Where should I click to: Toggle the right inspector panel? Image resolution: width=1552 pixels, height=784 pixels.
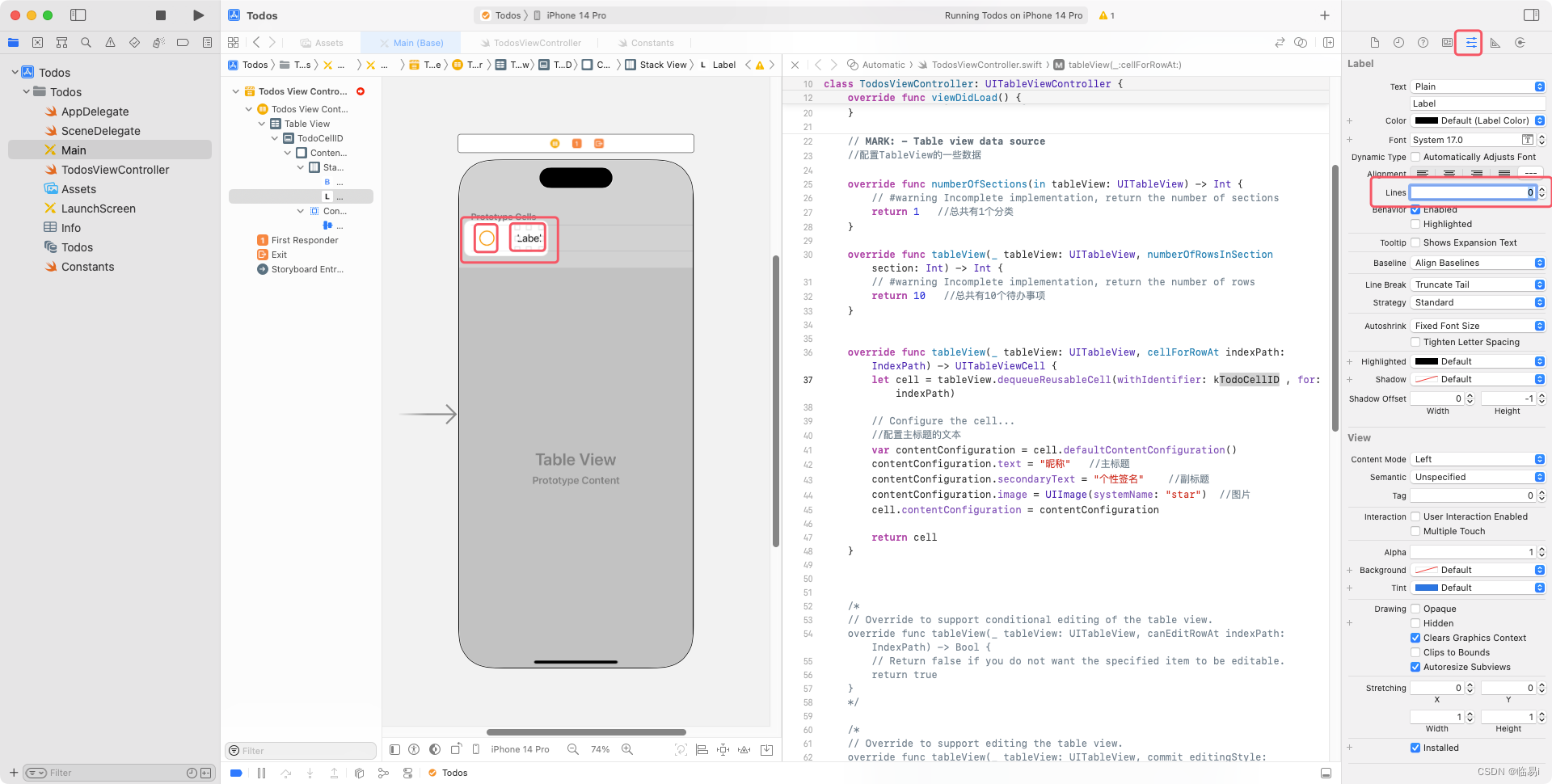tap(1531, 15)
